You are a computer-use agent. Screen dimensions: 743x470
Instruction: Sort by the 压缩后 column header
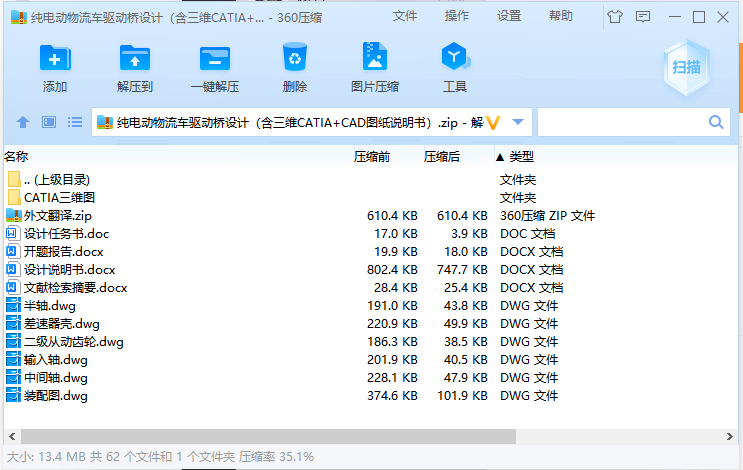[442, 156]
